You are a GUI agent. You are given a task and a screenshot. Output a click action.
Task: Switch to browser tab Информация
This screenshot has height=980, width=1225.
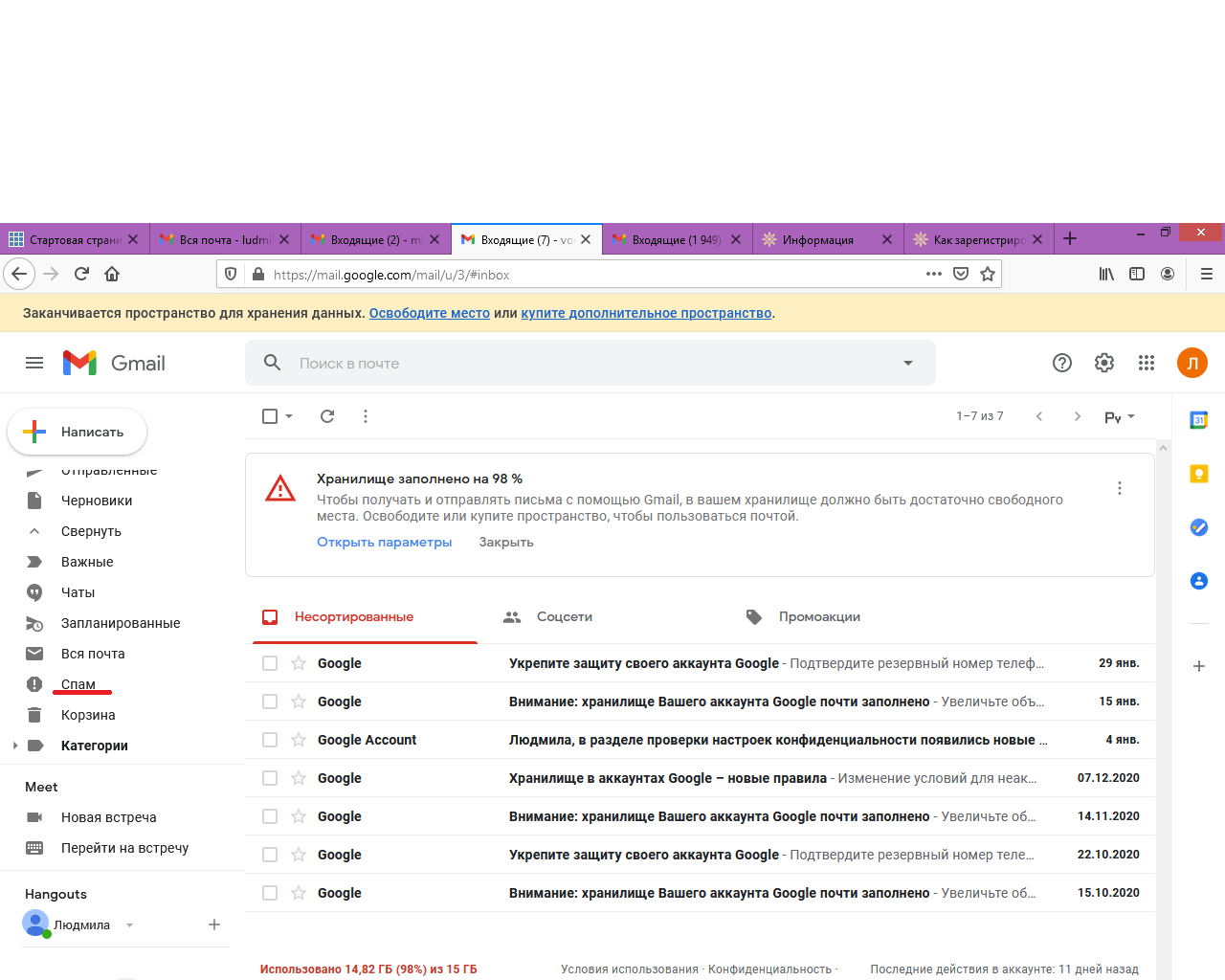point(828,239)
